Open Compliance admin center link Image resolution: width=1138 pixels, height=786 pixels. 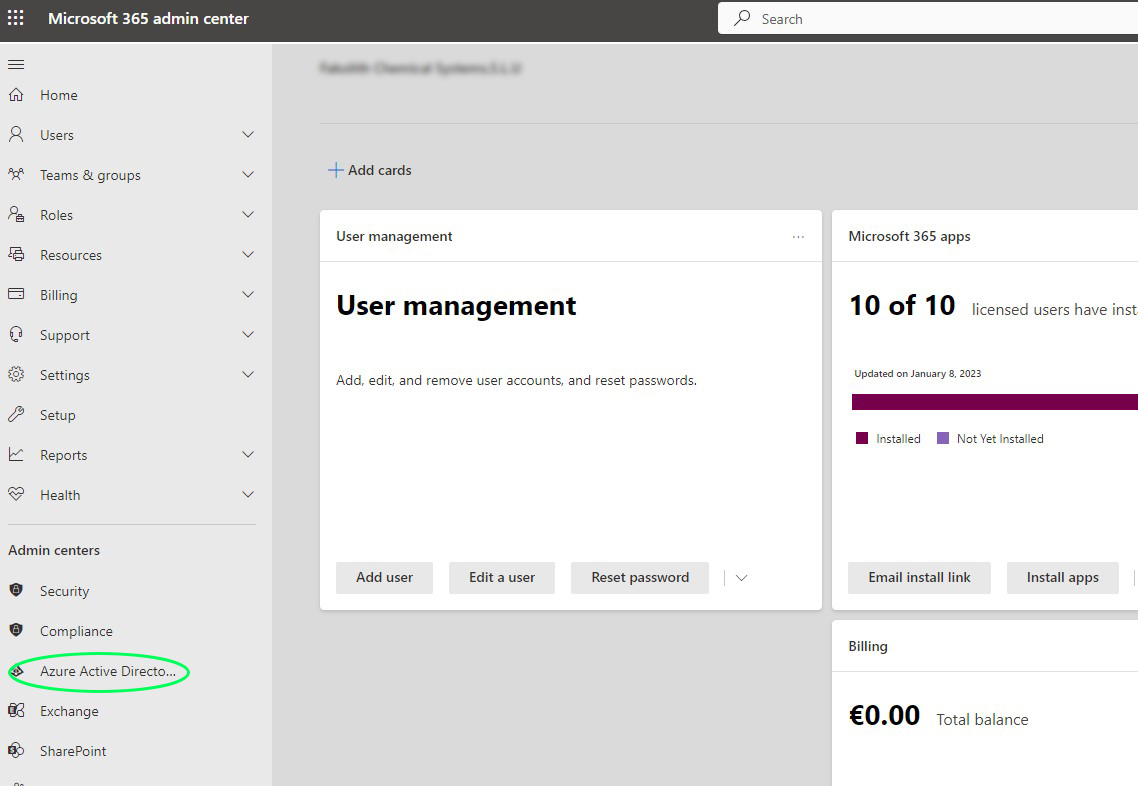point(76,631)
